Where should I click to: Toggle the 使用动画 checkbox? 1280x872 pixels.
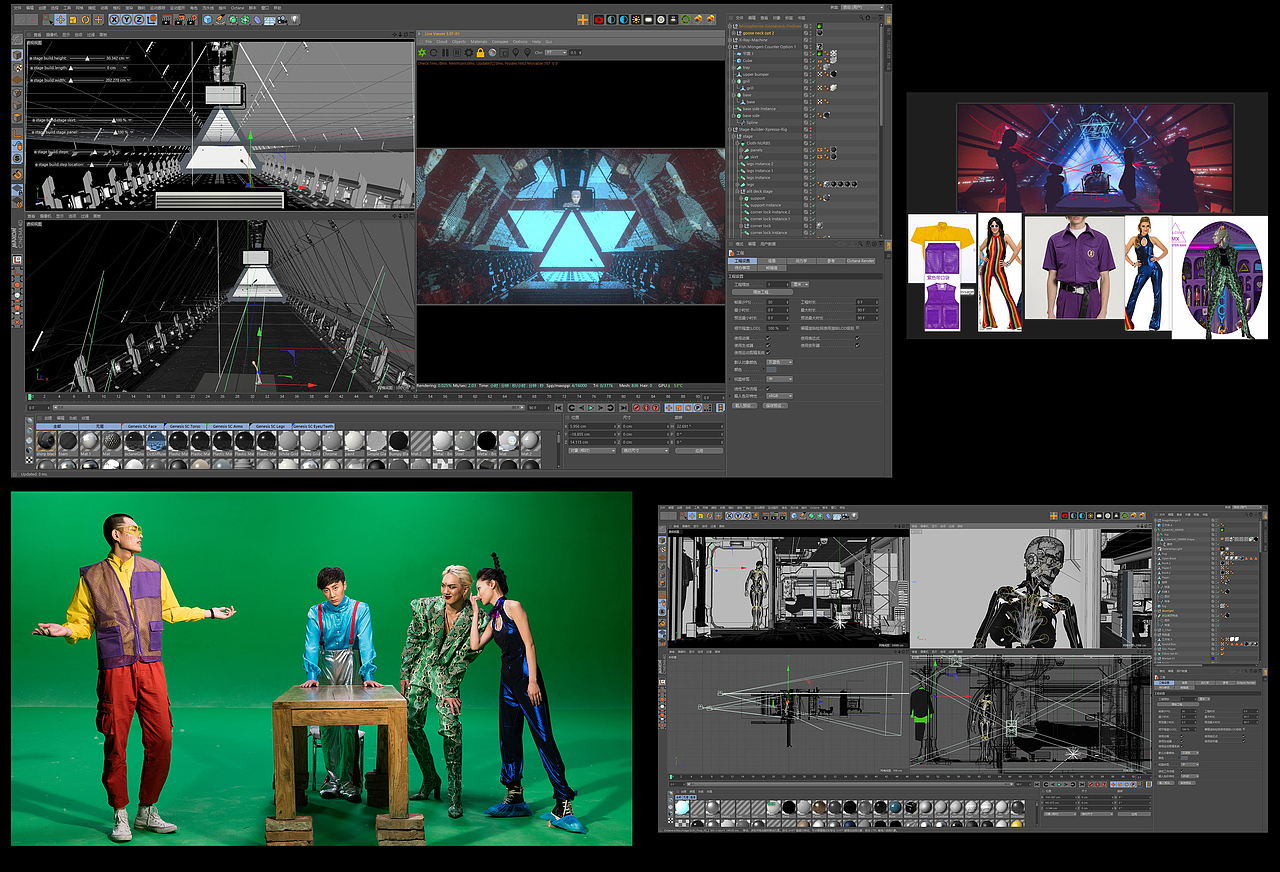point(768,338)
